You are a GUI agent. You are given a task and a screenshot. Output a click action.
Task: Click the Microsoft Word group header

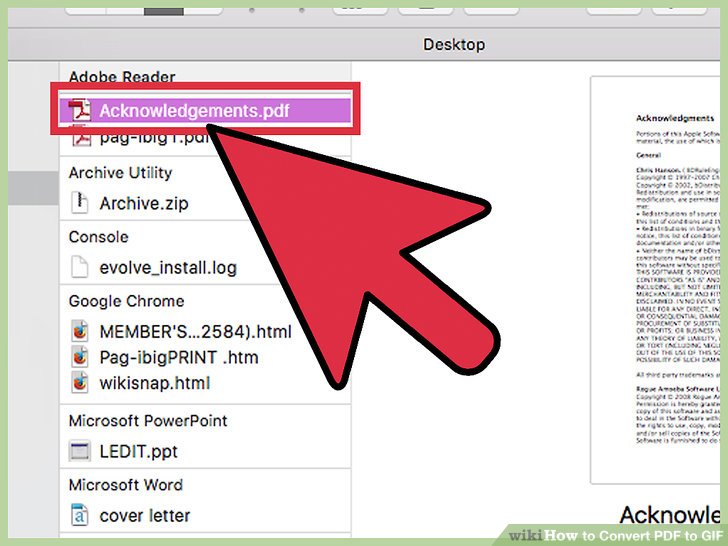[x=126, y=485]
